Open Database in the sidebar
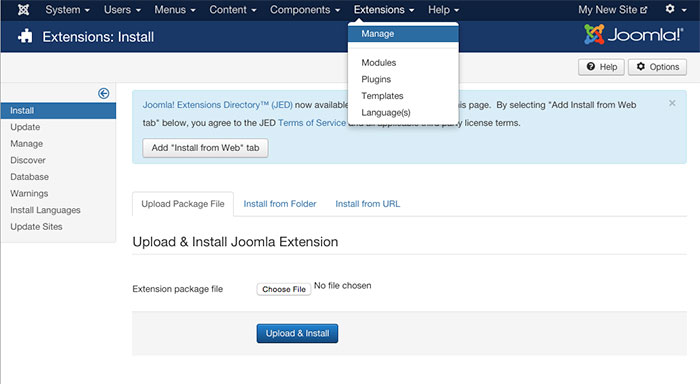Viewport: 700px width, 384px height. 29,177
